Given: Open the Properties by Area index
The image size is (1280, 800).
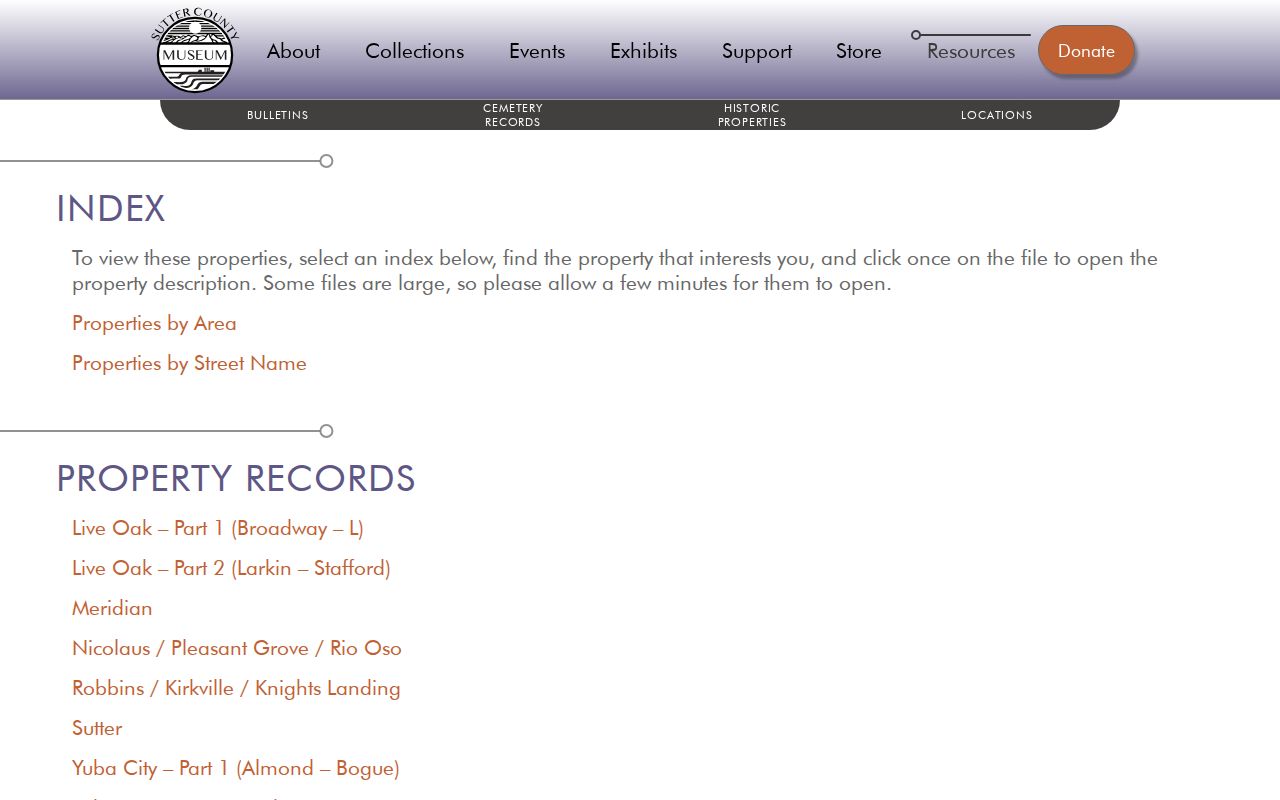Looking at the screenshot, I should [x=154, y=323].
